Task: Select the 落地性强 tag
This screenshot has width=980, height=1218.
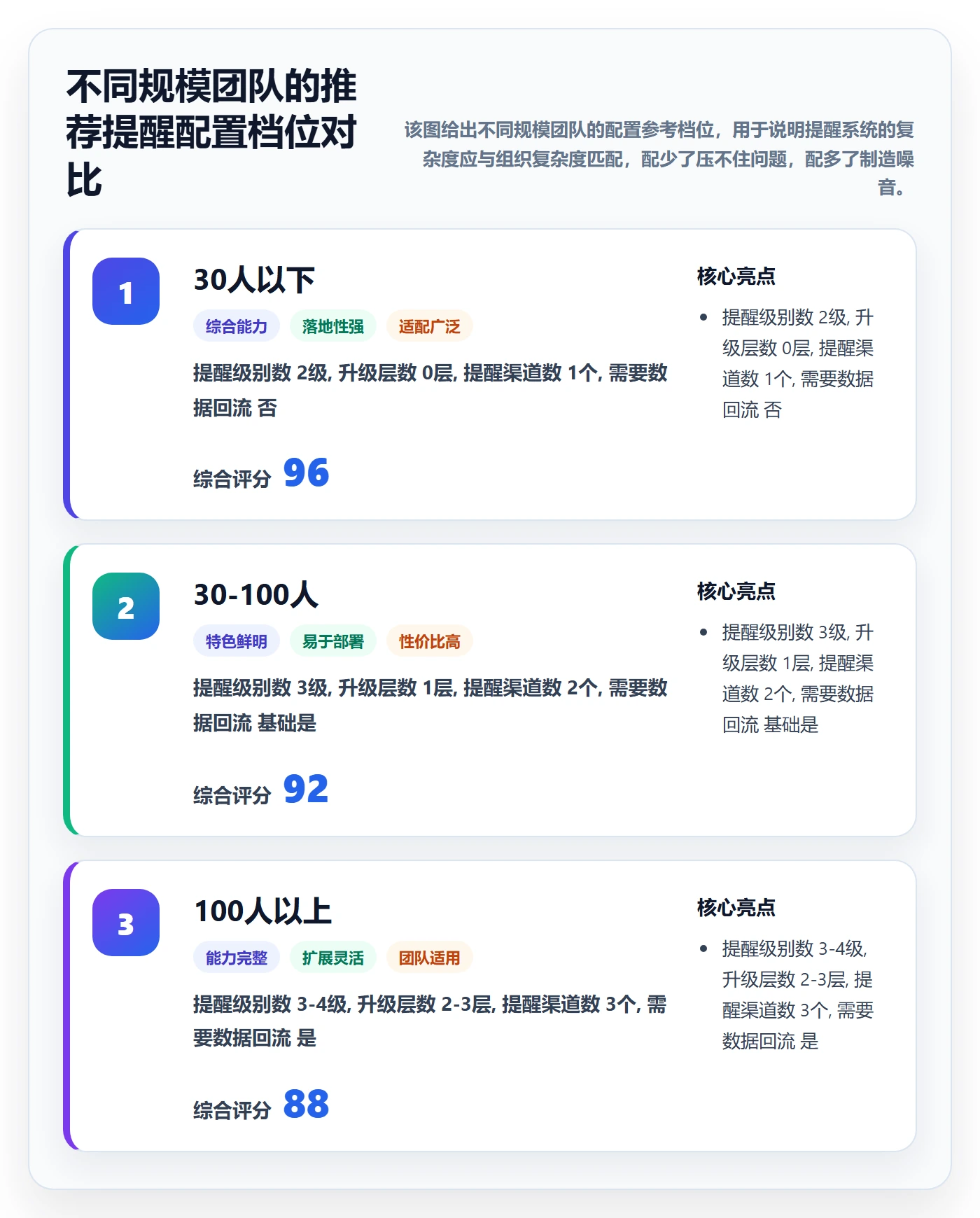Action: tap(333, 326)
